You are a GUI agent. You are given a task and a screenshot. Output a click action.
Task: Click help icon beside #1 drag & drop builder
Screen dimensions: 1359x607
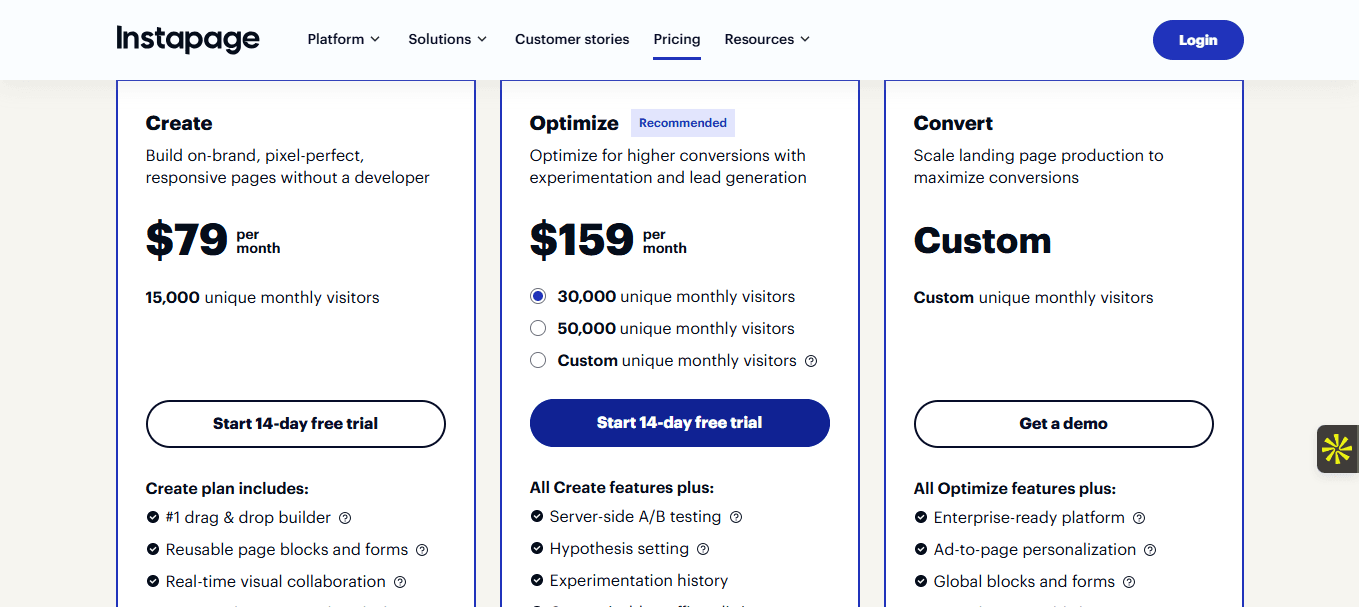[345, 518]
